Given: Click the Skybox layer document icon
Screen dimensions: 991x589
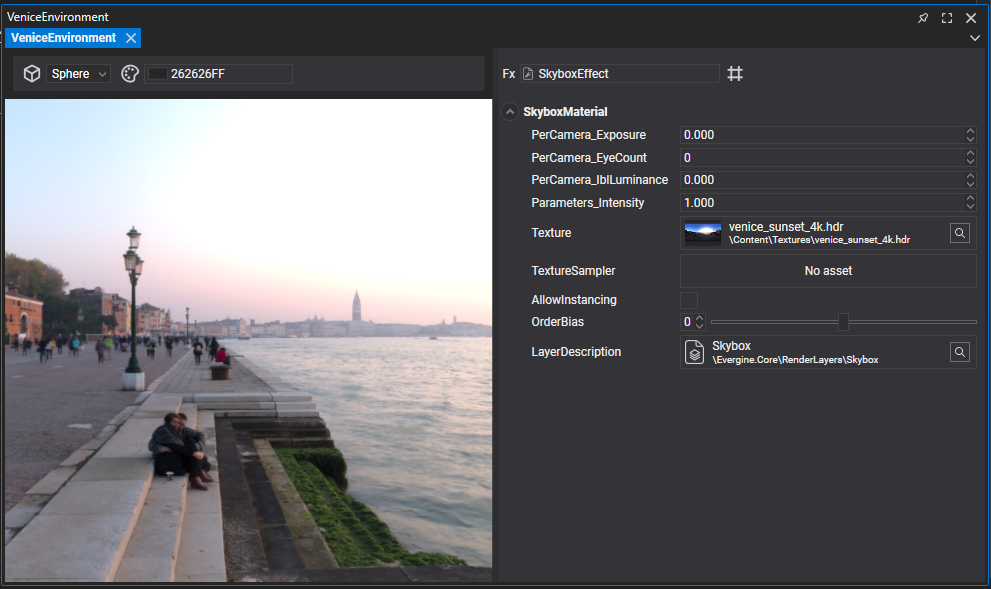Looking at the screenshot, I should (x=694, y=352).
